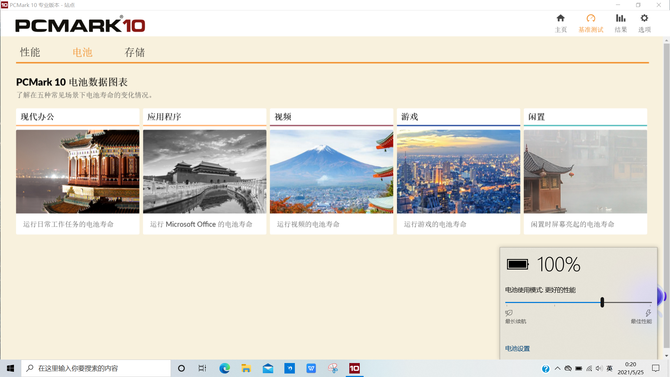Screen dimensions: 670x377
Task: Click 运行游戏的电池寿命 description
Action: coord(435,224)
